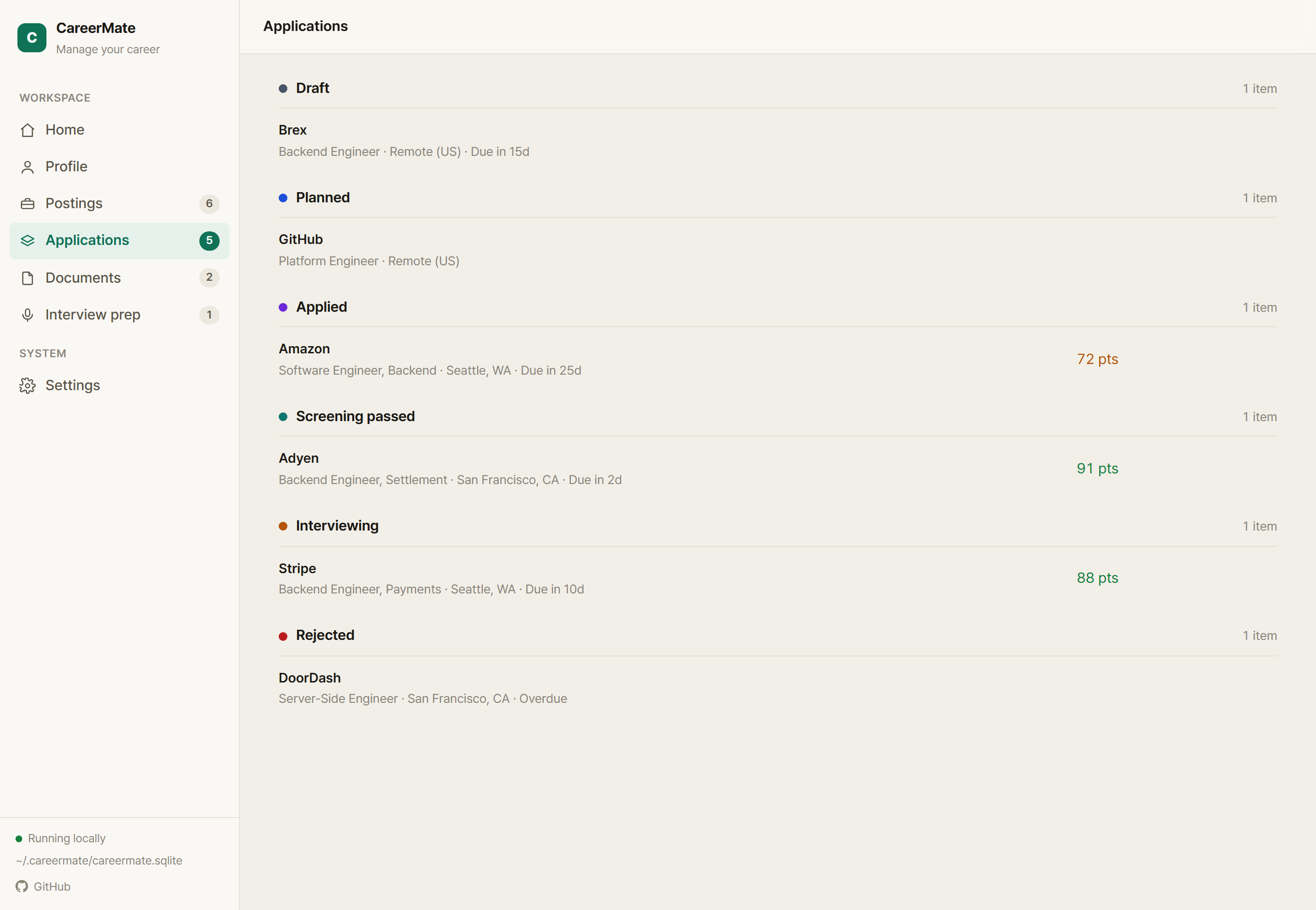Click the CareerMate app title

pyautogui.click(x=96, y=28)
